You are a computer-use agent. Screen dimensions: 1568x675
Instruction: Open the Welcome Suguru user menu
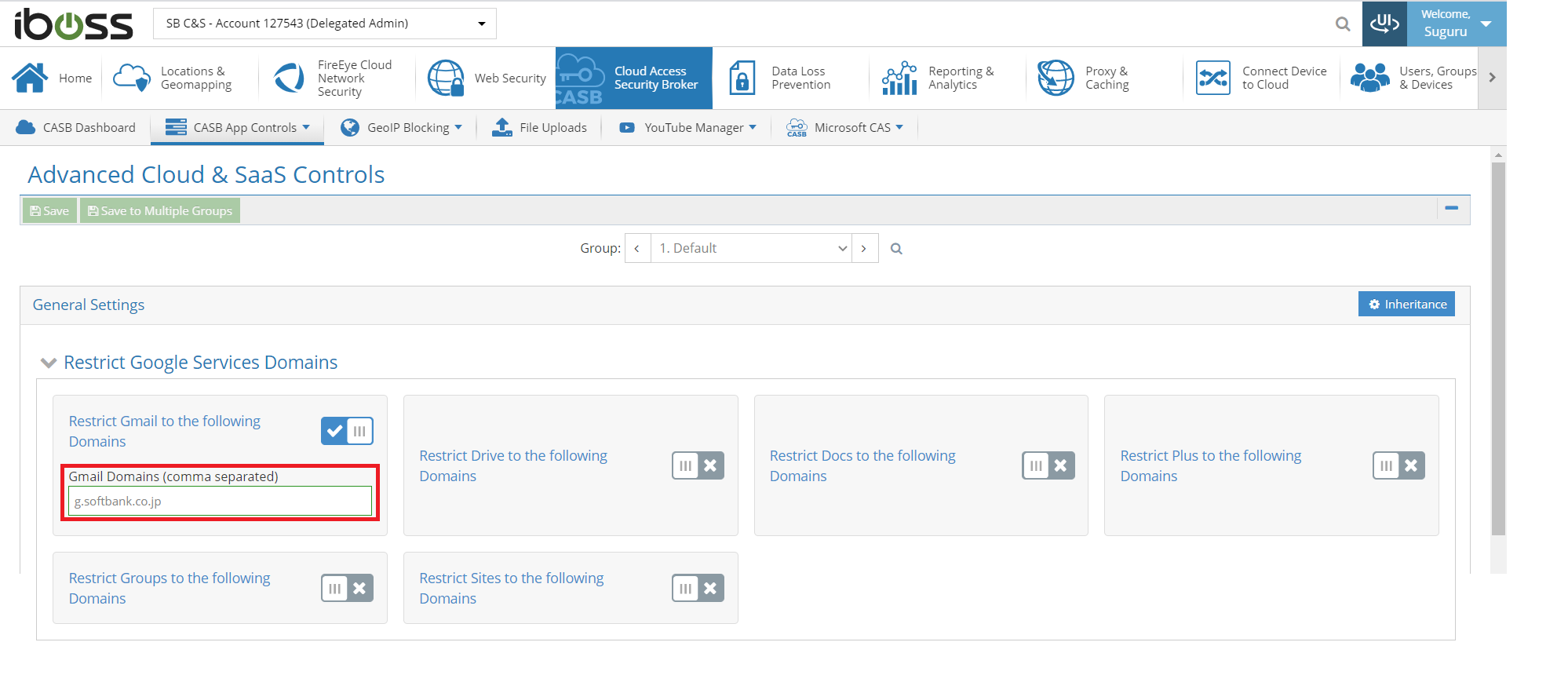coord(1457,24)
